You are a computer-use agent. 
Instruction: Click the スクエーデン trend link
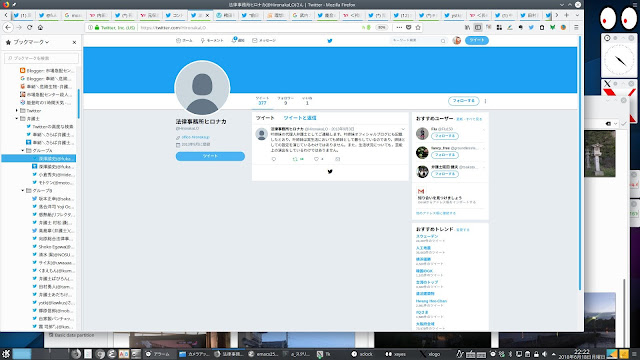pyautogui.click(x=427, y=236)
